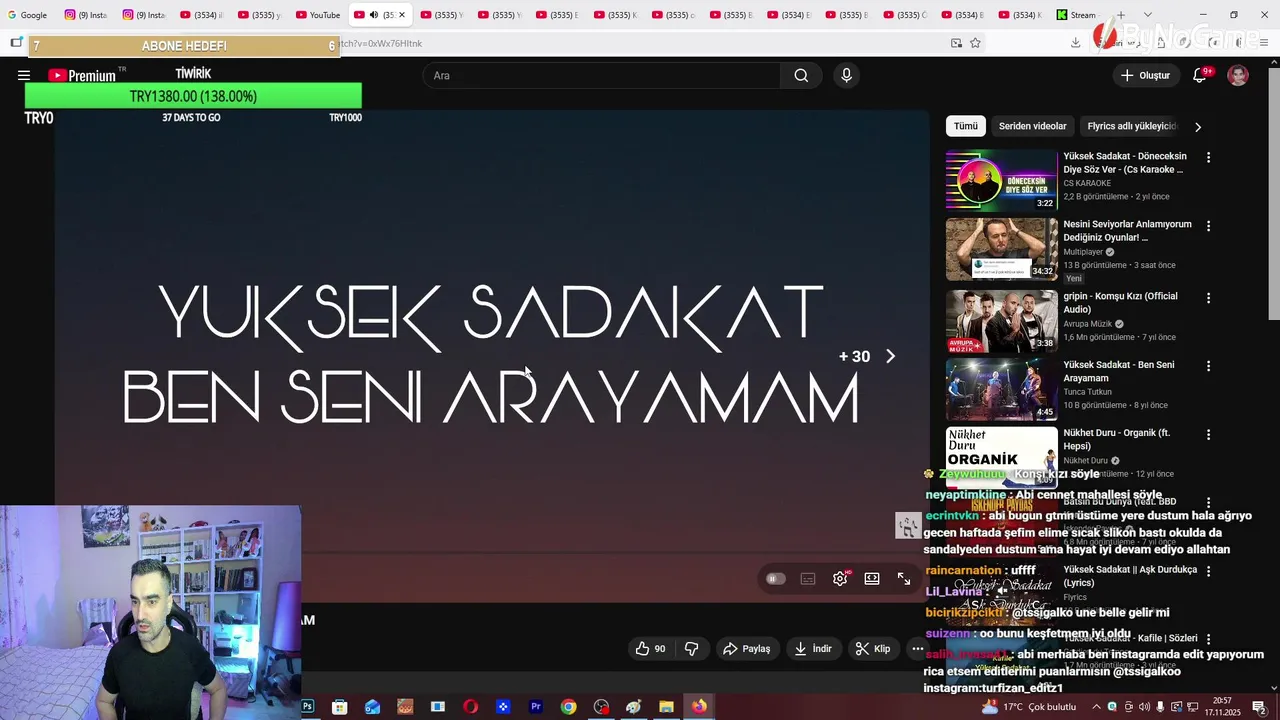Open the video player settings gear
Screen dimensions: 1280x720
pos(840,579)
